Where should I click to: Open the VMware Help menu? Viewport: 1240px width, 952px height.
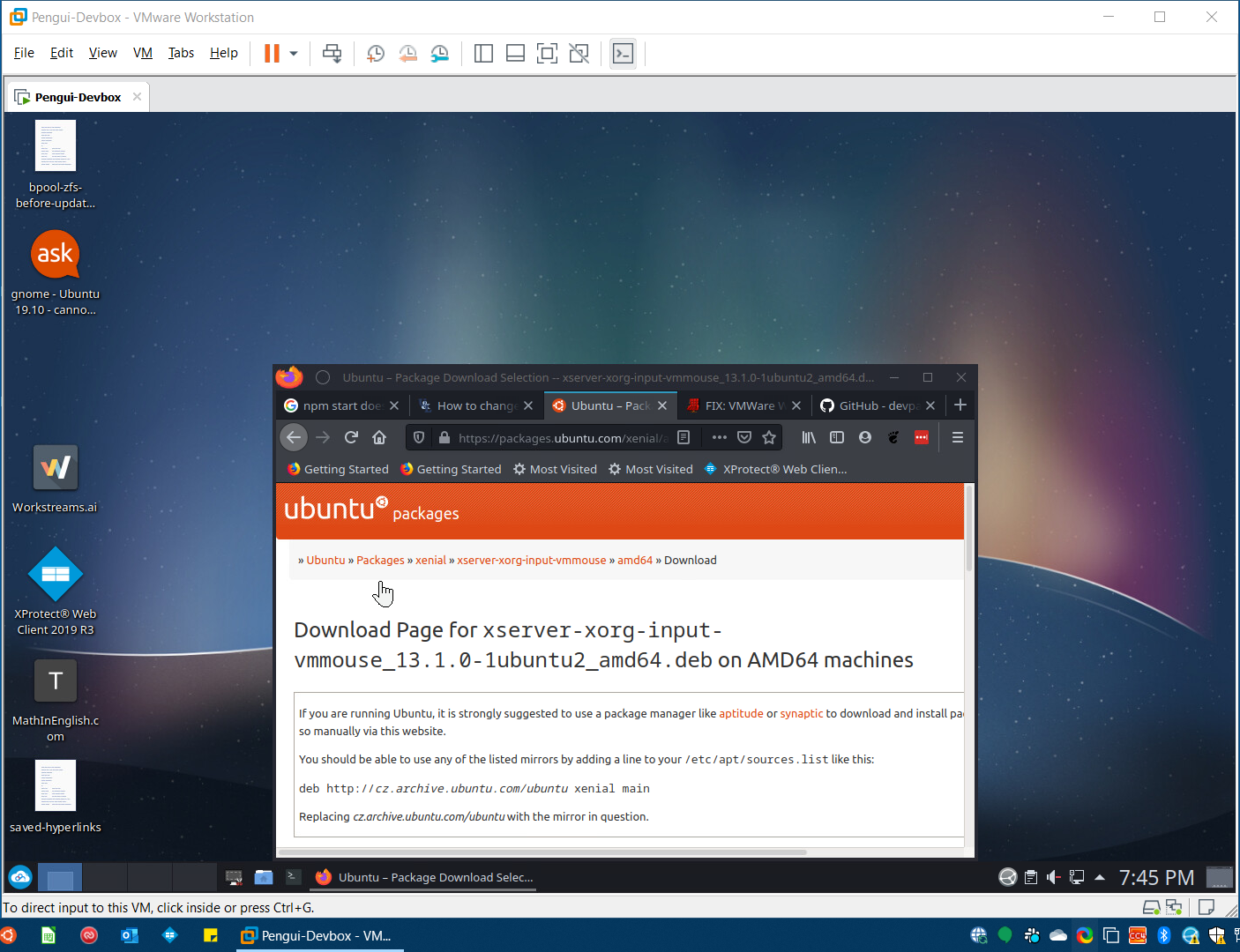[x=224, y=53]
